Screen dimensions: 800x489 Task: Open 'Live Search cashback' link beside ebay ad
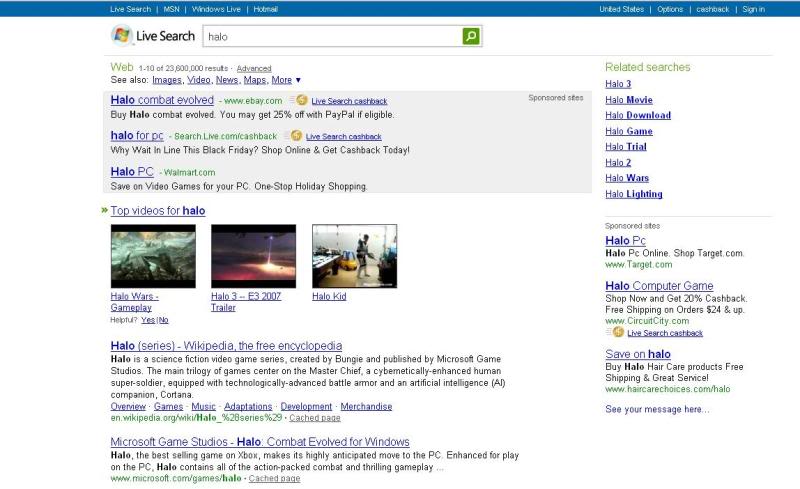point(349,101)
